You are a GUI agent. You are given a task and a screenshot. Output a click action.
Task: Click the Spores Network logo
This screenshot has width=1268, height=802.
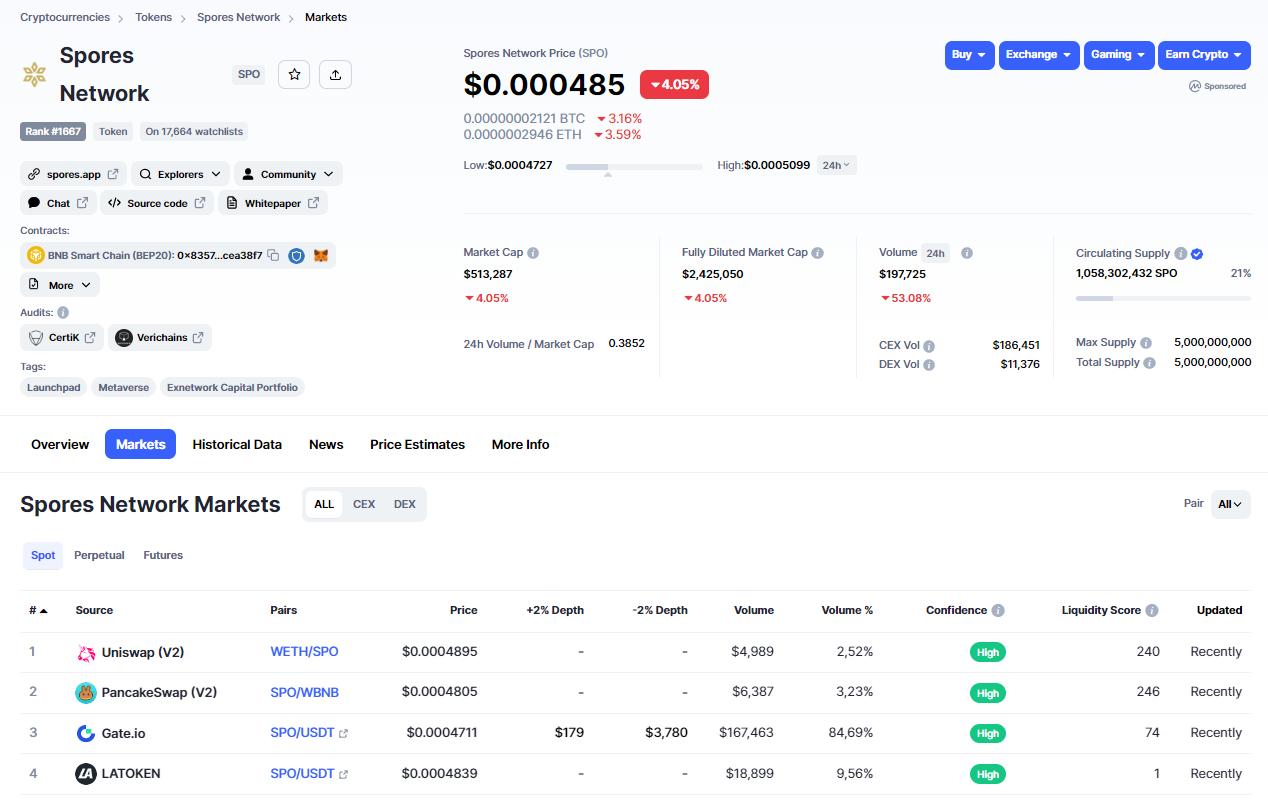pos(35,74)
